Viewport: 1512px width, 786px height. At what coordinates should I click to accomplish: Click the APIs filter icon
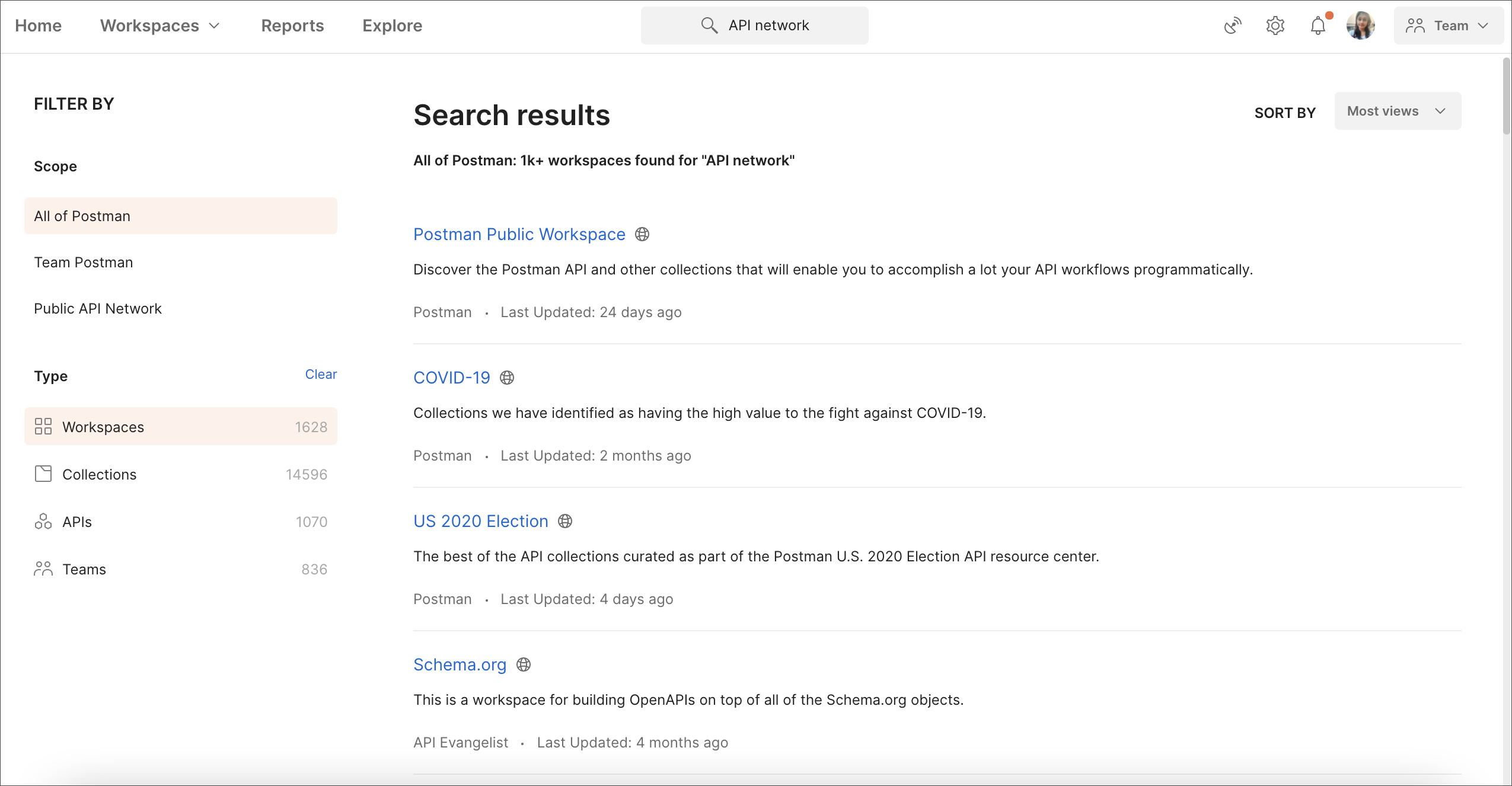[43, 521]
